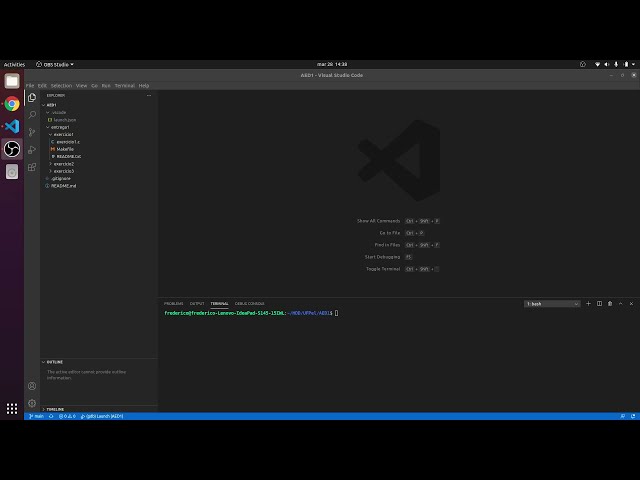Image resolution: width=640 pixels, height=480 pixels.
Task: Switch to the Debug Console tab
Action: (x=249, y=304)
